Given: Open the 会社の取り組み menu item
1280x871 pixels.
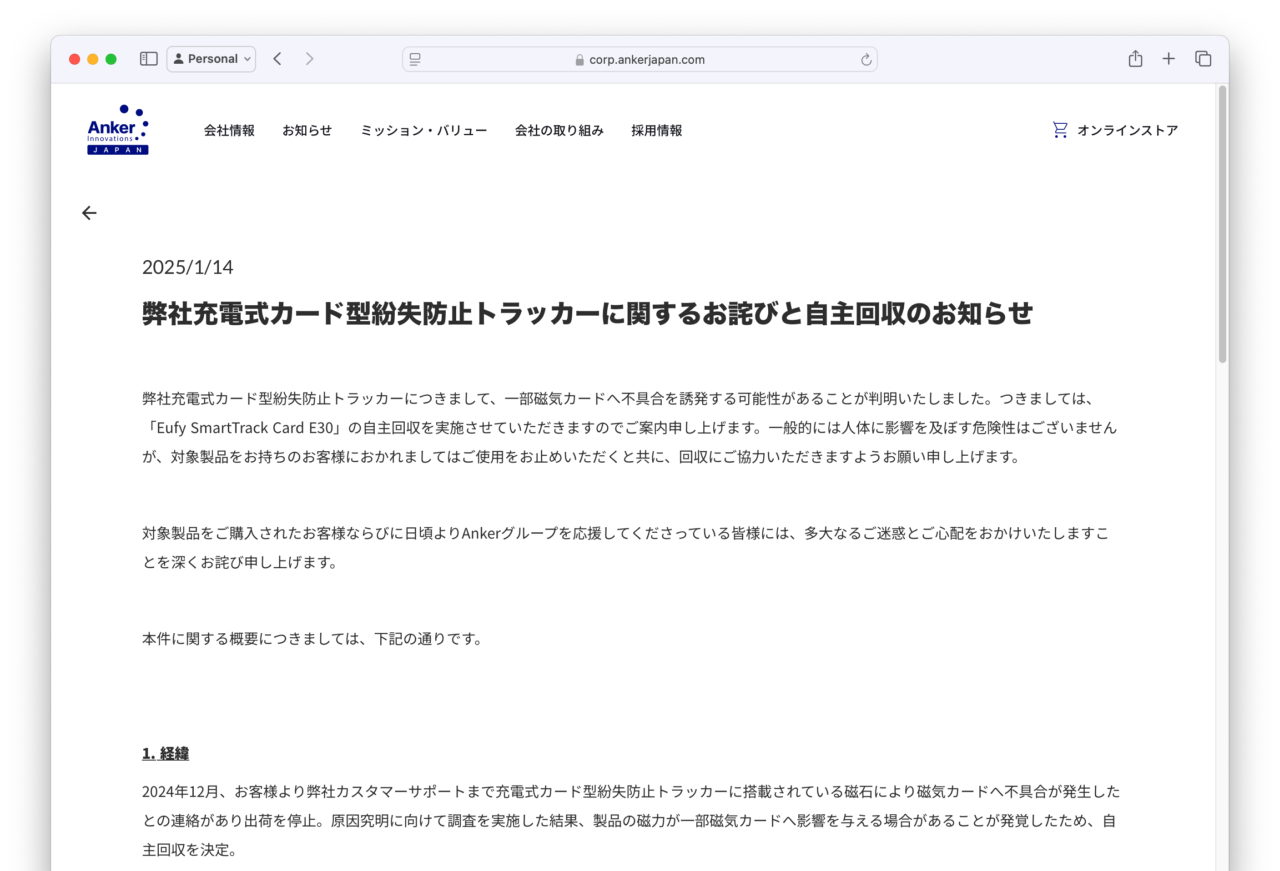Looking at the screenshot, I should click(559, 130).
